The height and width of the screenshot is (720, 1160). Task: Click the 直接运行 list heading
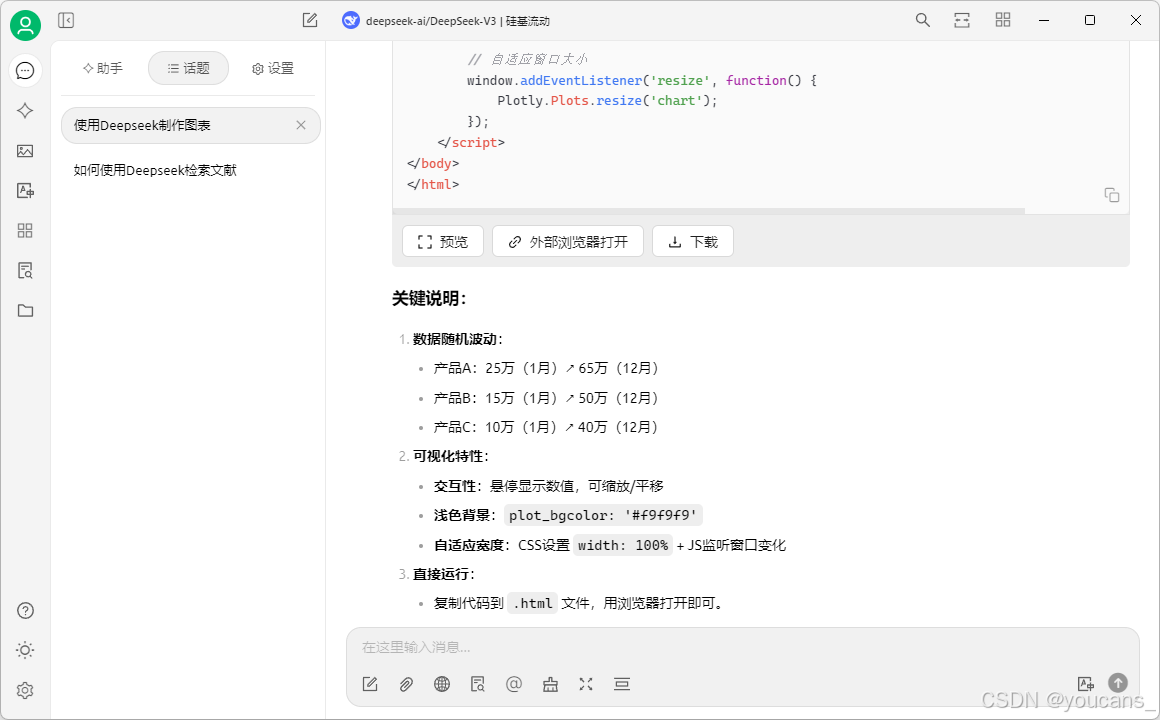444,574
